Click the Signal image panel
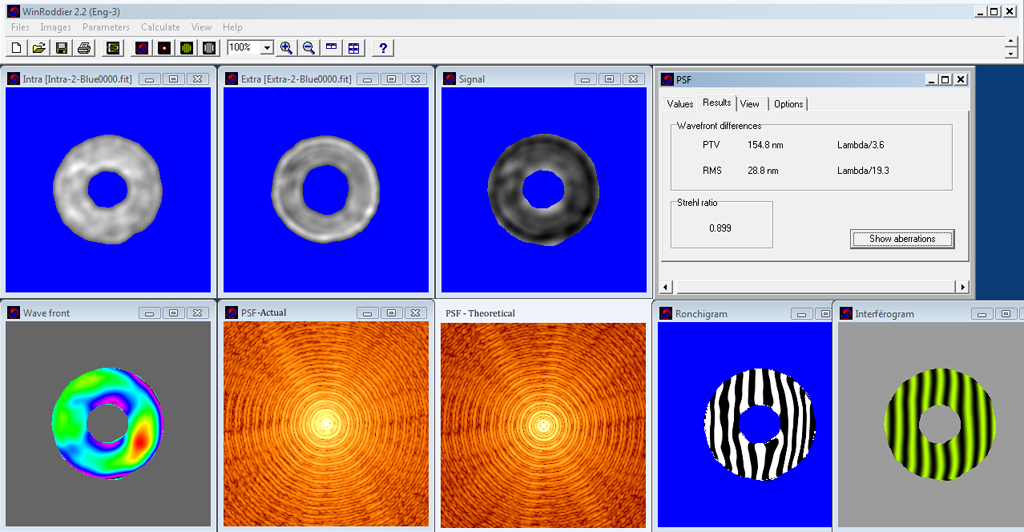The image size is (1024, 532). [544, 190]
